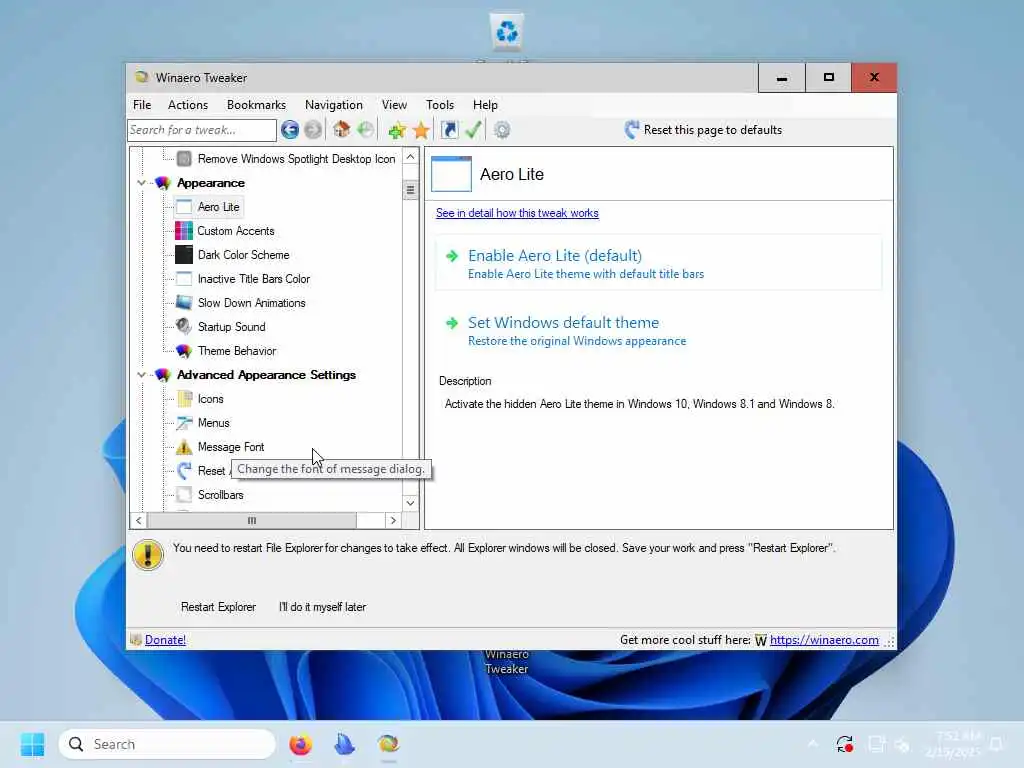This screenshot has height=768, width=1024.
Task: Click the sync status tray icon
Action: [x=844, y=744]
